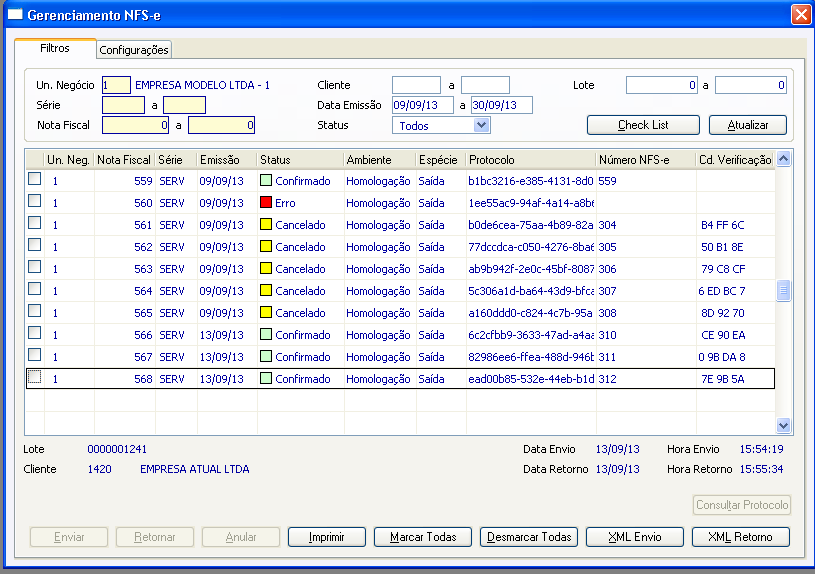Click the yellow Cancelado swatch of nota 563
815x574 pixels.
(x=266, y=268)
